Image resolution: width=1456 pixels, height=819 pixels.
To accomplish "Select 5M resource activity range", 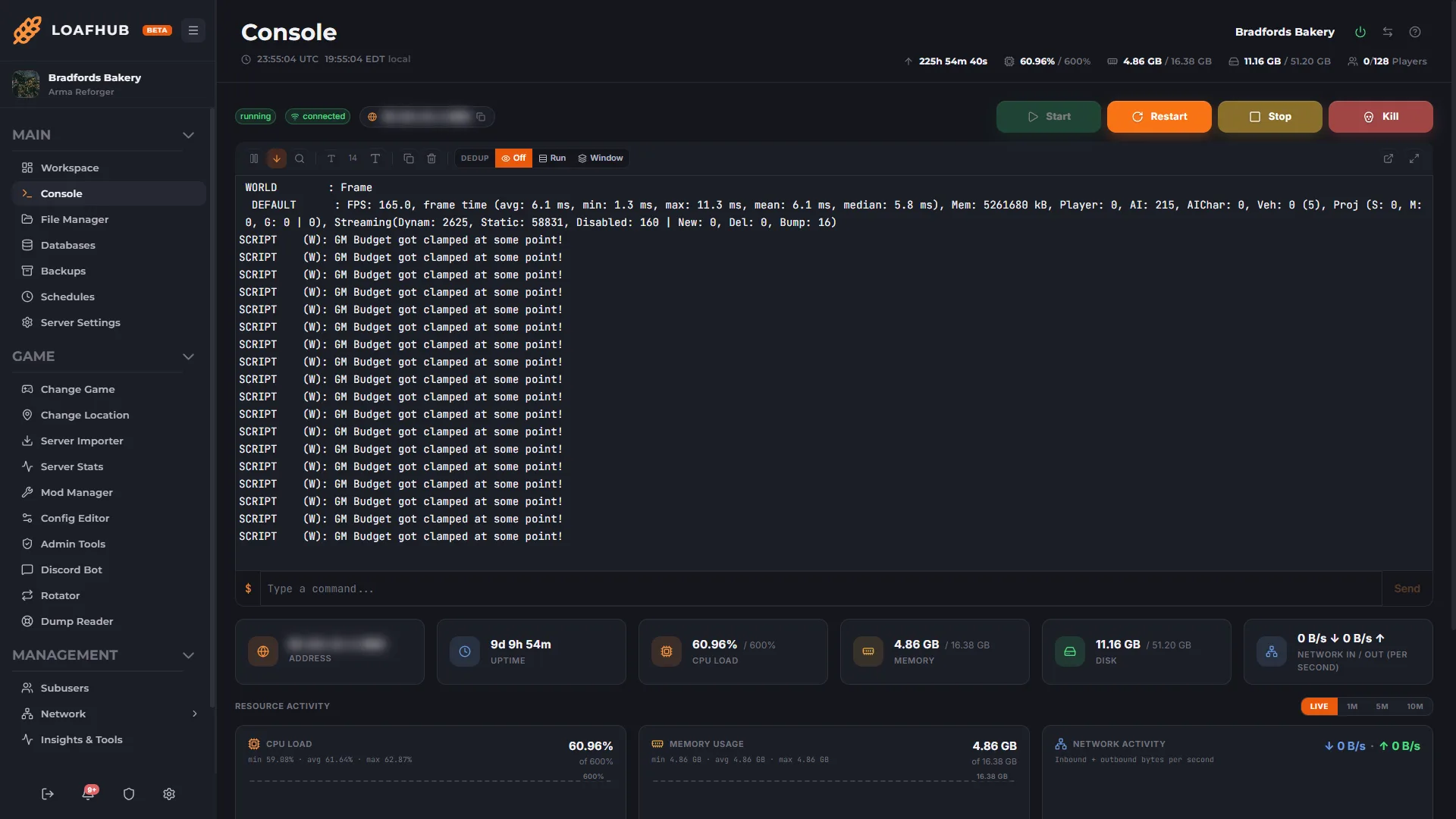I will click(1382, 706).
